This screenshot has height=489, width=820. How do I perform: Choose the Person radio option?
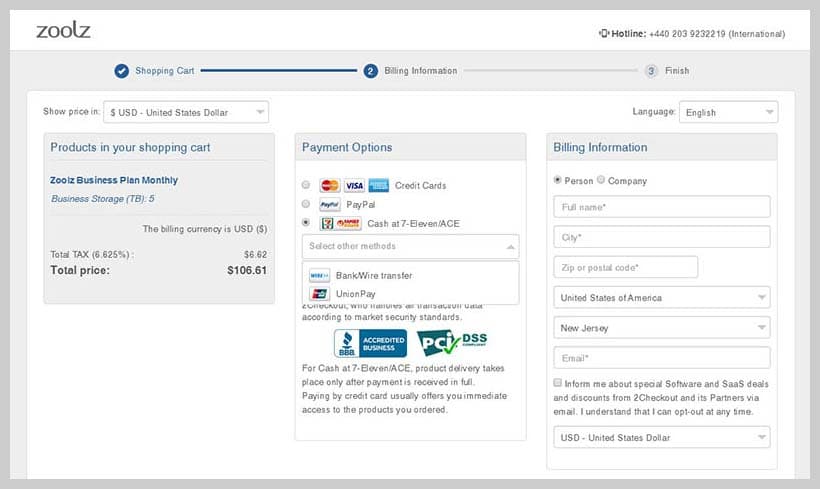(x=557, y=180)
